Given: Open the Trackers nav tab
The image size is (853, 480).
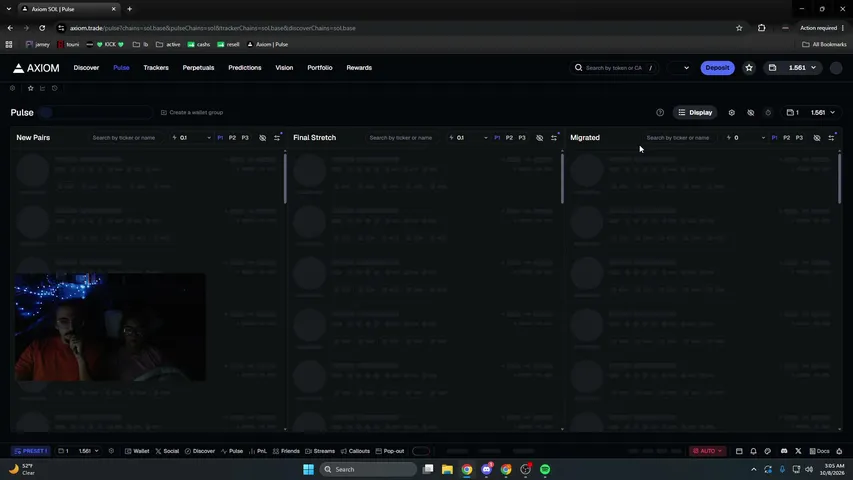Looking at the screenshot, I should pyautogui.click(x=156, y=68).
